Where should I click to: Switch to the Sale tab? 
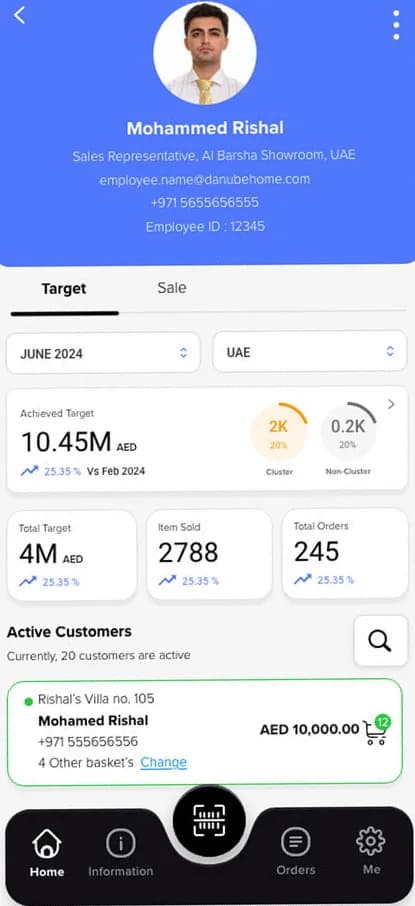(x=172, y=288)
